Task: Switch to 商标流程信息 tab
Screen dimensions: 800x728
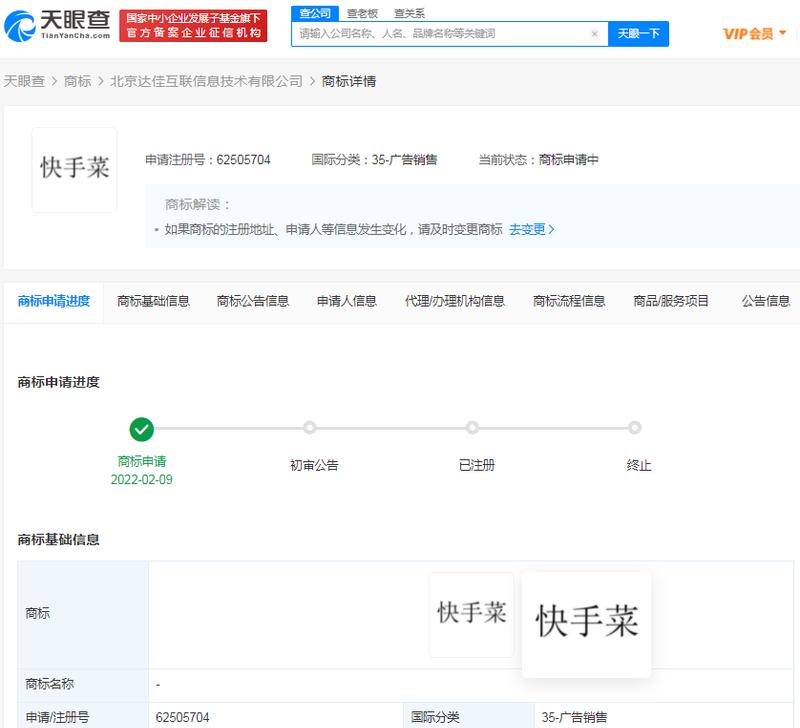Action: [569, 302]
